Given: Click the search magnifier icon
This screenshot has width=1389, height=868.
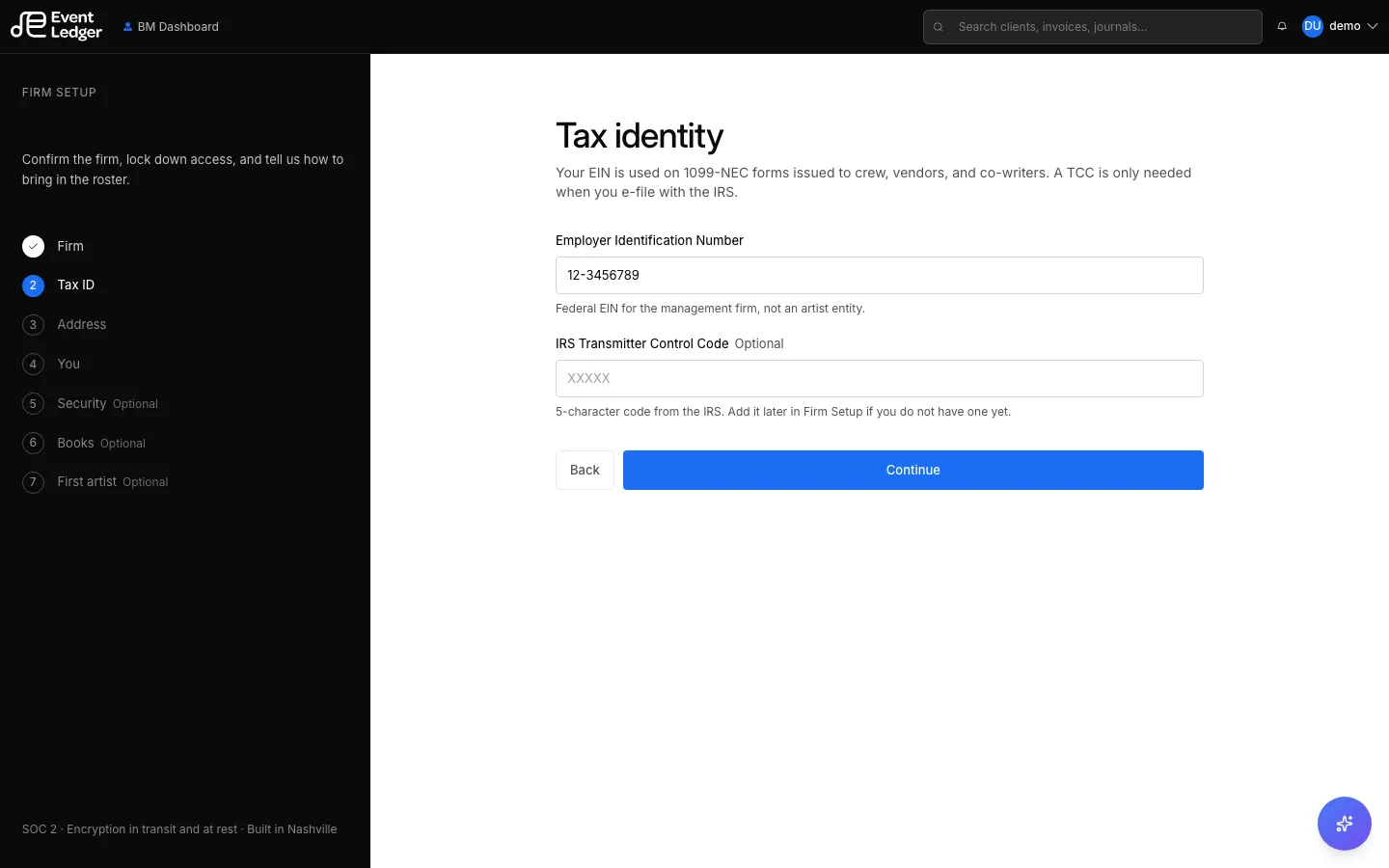Looking at the screenshot, I should (x=938, y=27).
